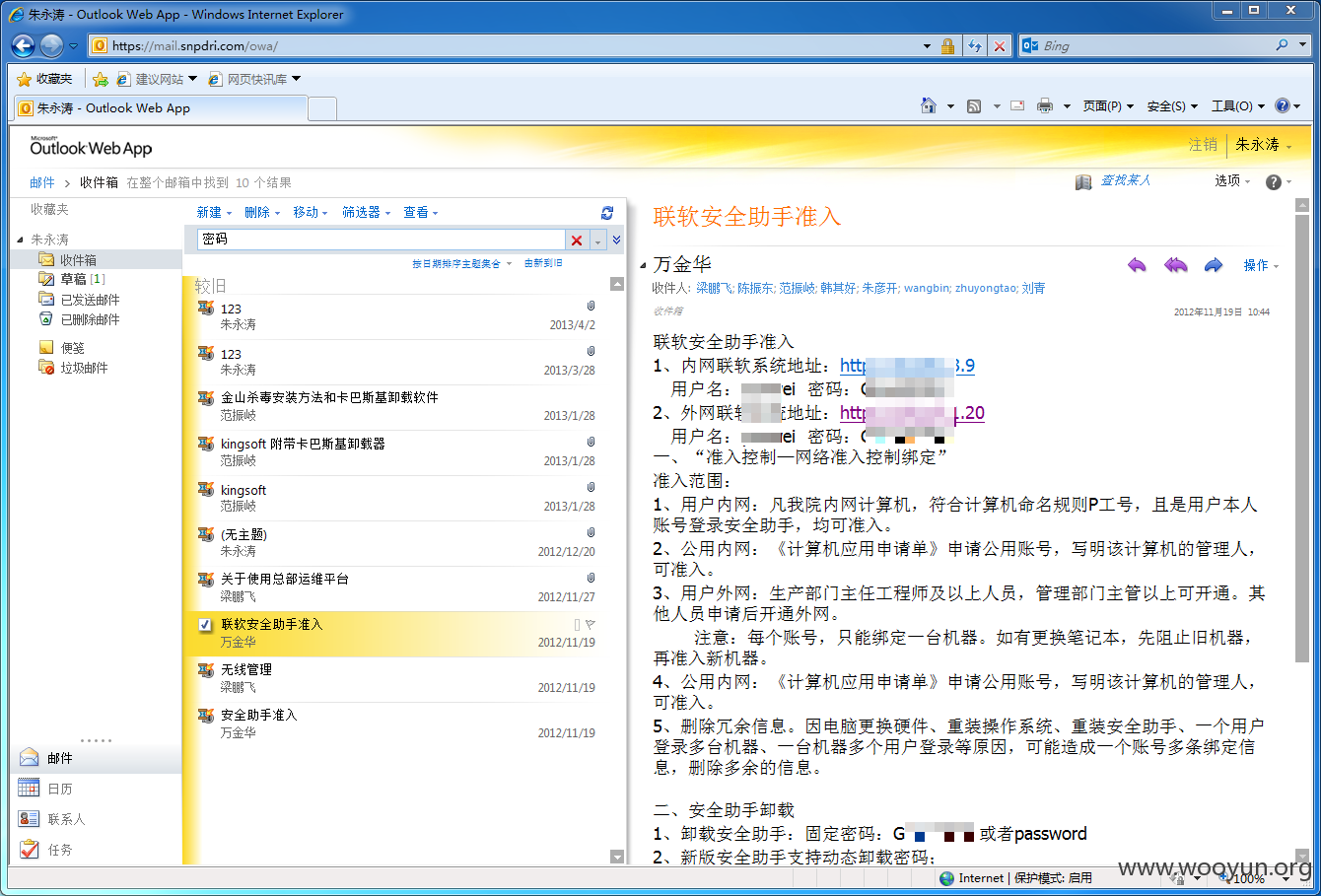The height and width of the screenshot is (896, 1321).
Task: Open the Favorites star button
Action: pos(44,79)
